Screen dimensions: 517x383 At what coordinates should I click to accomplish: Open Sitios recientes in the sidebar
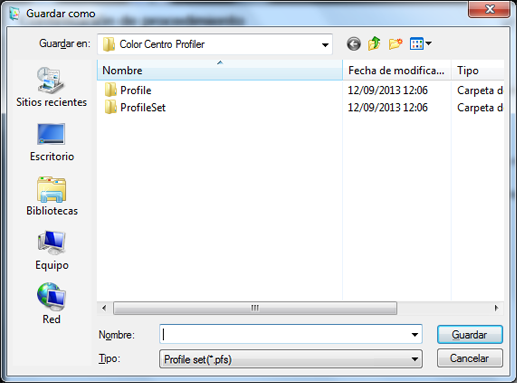click(51, 87)
